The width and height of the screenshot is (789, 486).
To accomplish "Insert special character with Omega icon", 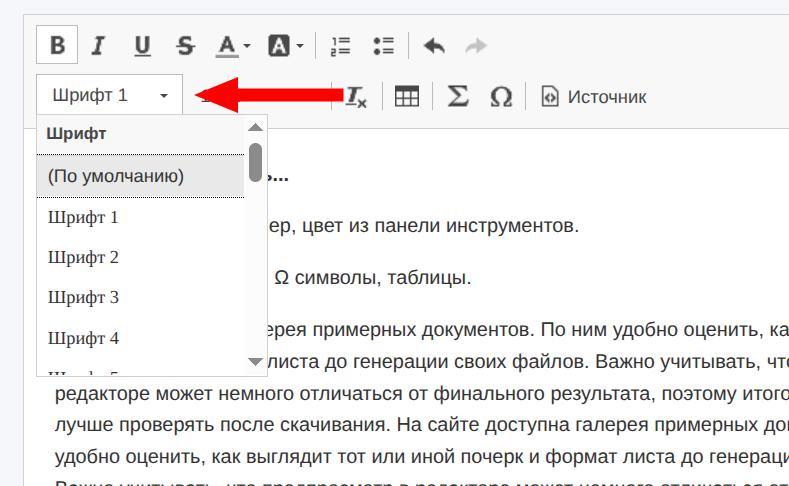I will [501, 96].
